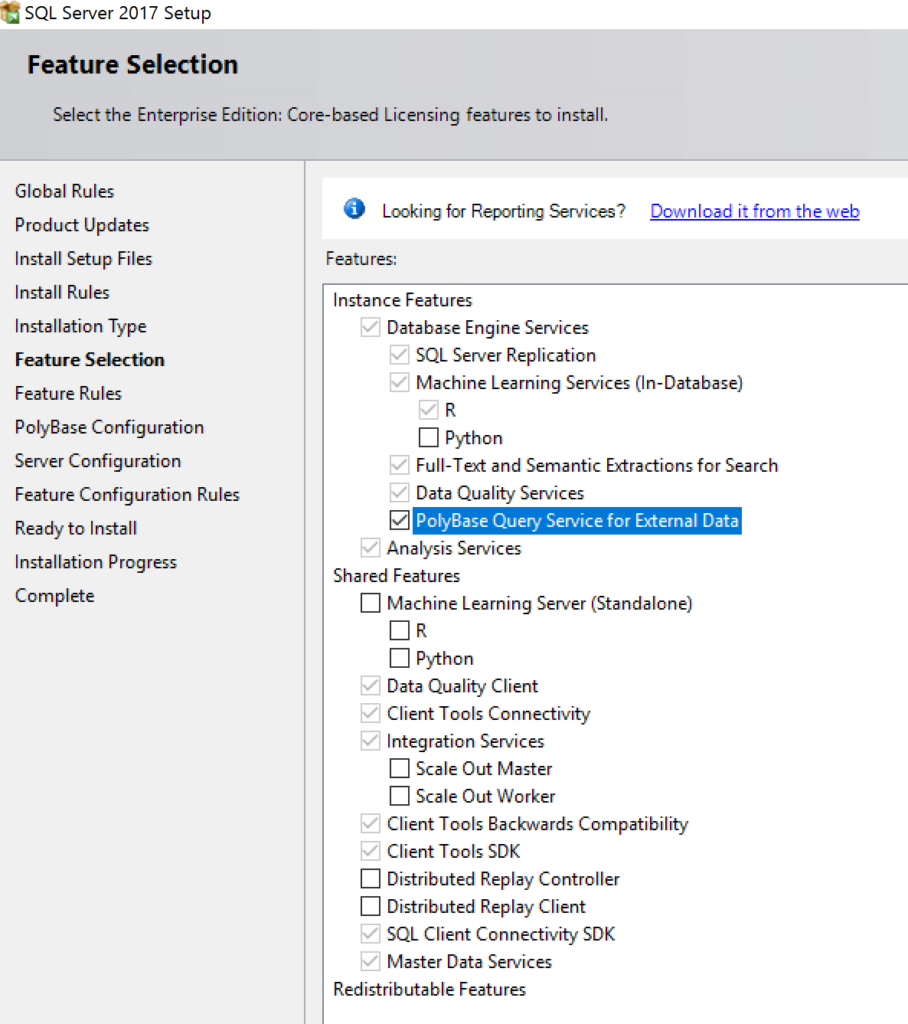Select the Master Data Services feature label
This screenshot has width=908, height=1024.
(469, 962)
